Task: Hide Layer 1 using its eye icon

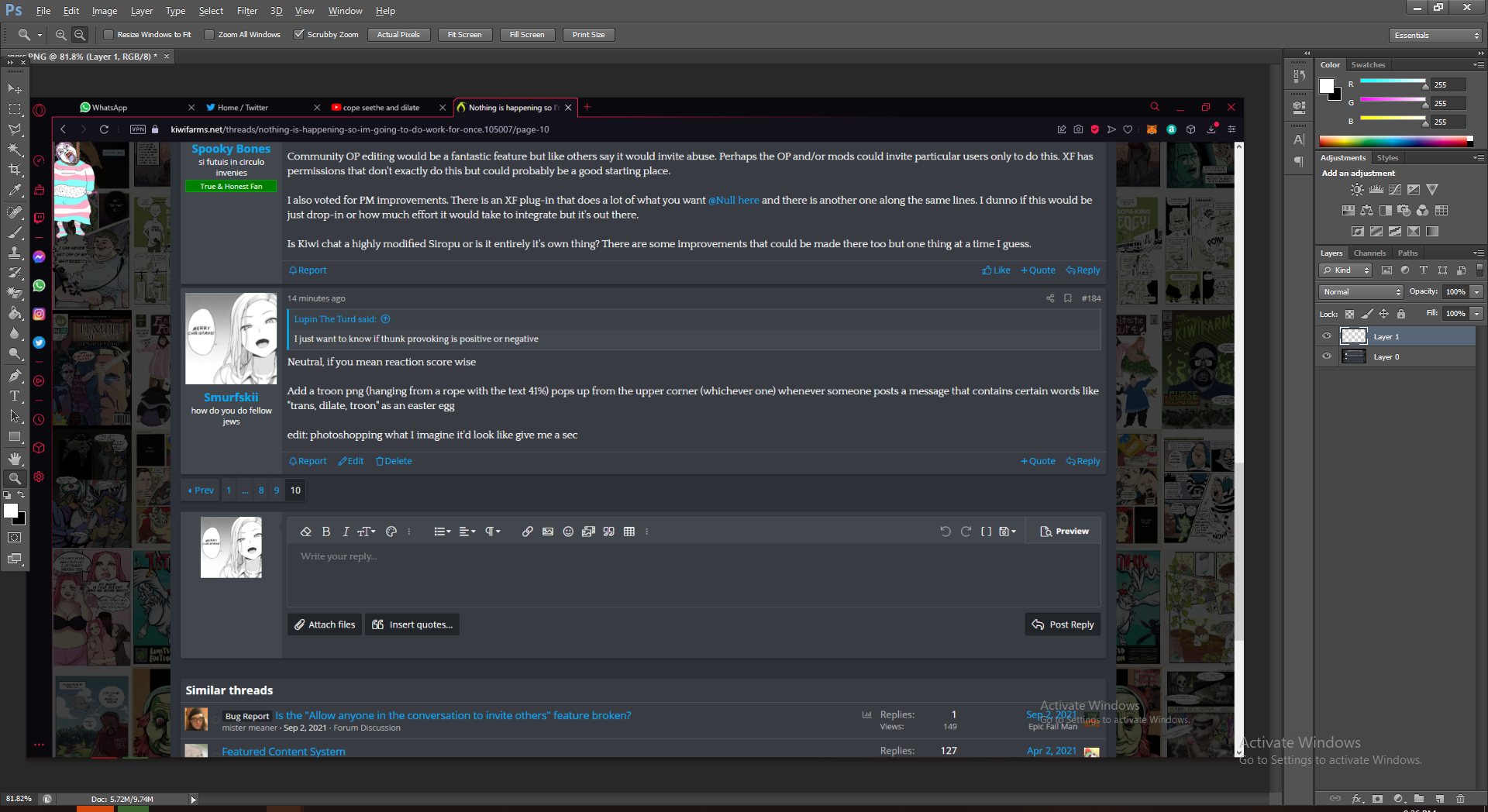Action: pyautogui.click(x=1327, y=336)
